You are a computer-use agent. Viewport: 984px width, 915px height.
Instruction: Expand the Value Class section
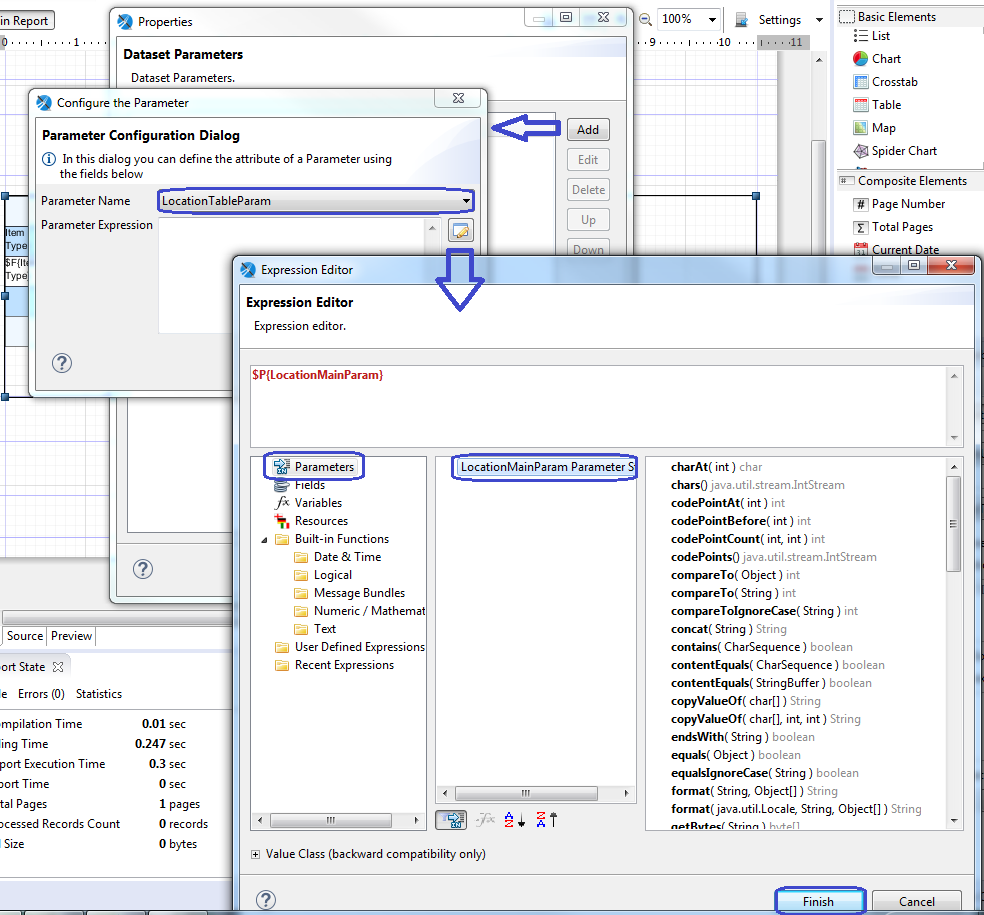(255, 854)
